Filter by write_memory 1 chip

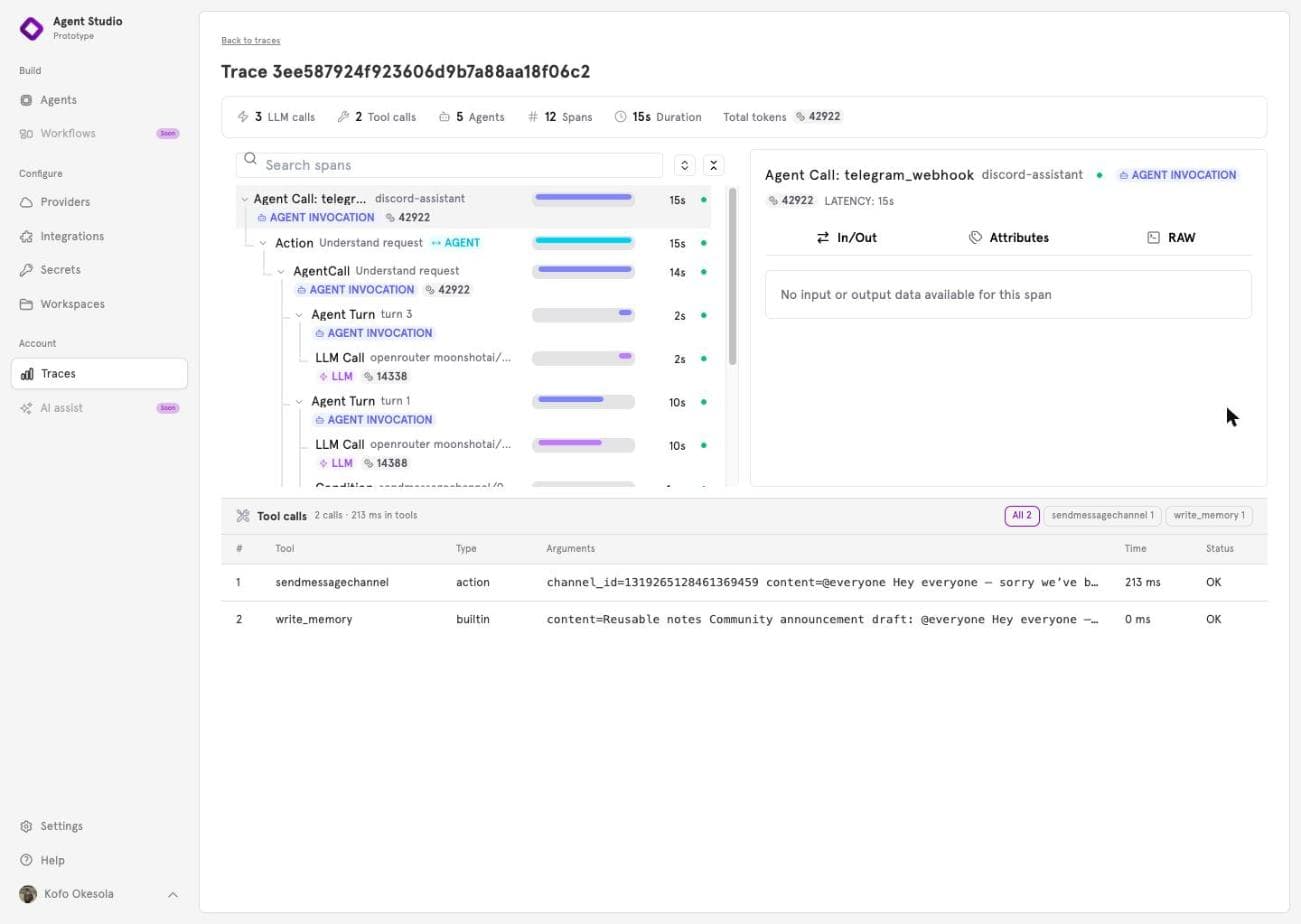point(1209,516)
